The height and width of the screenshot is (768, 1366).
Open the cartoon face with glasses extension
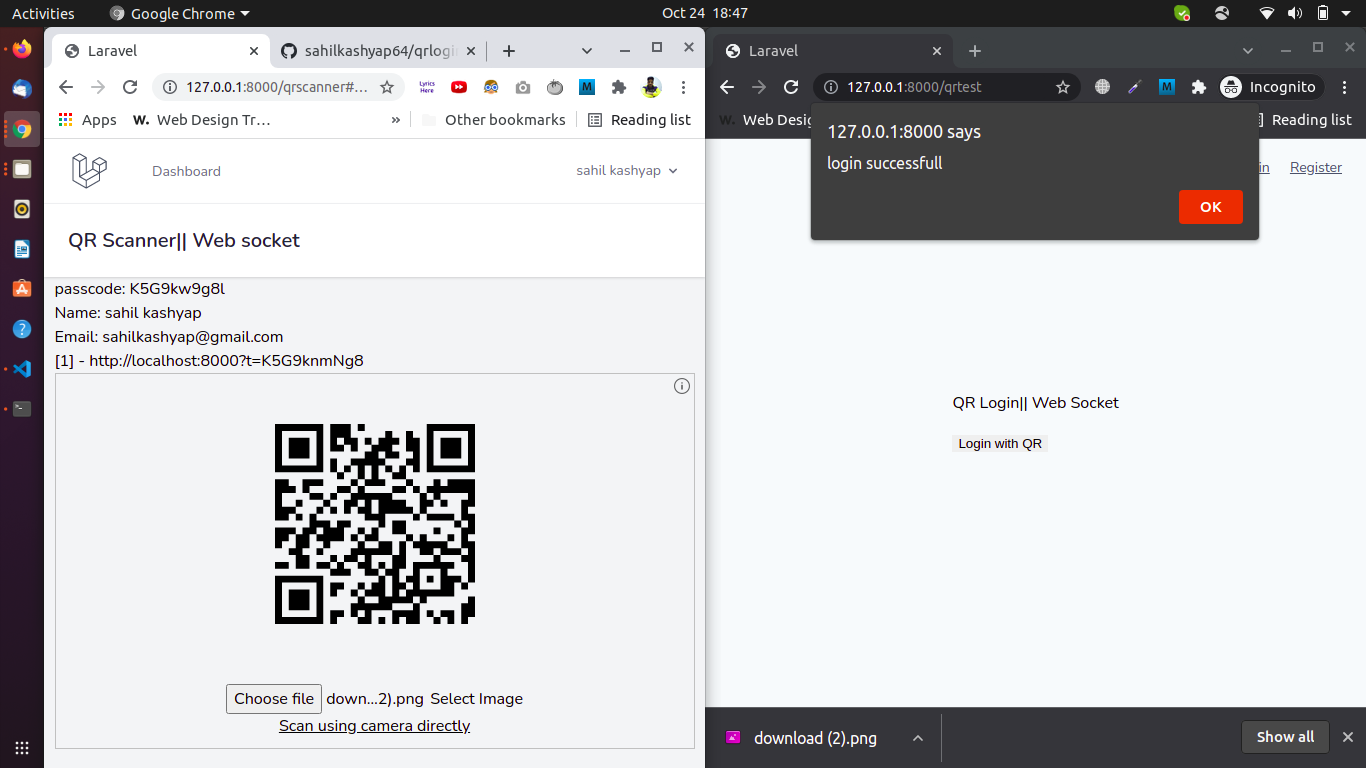click(491, 87)
